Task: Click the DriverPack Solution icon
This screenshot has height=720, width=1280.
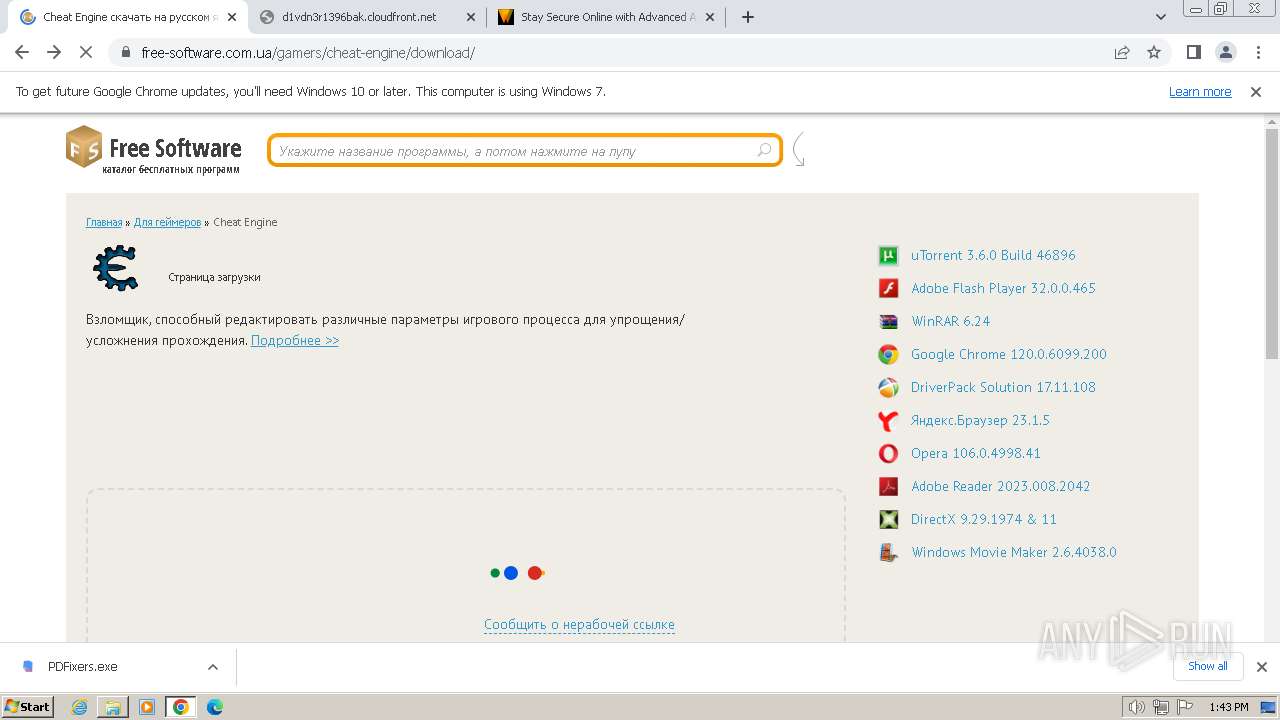Action: pyautogui.click(x=888, y=387)
